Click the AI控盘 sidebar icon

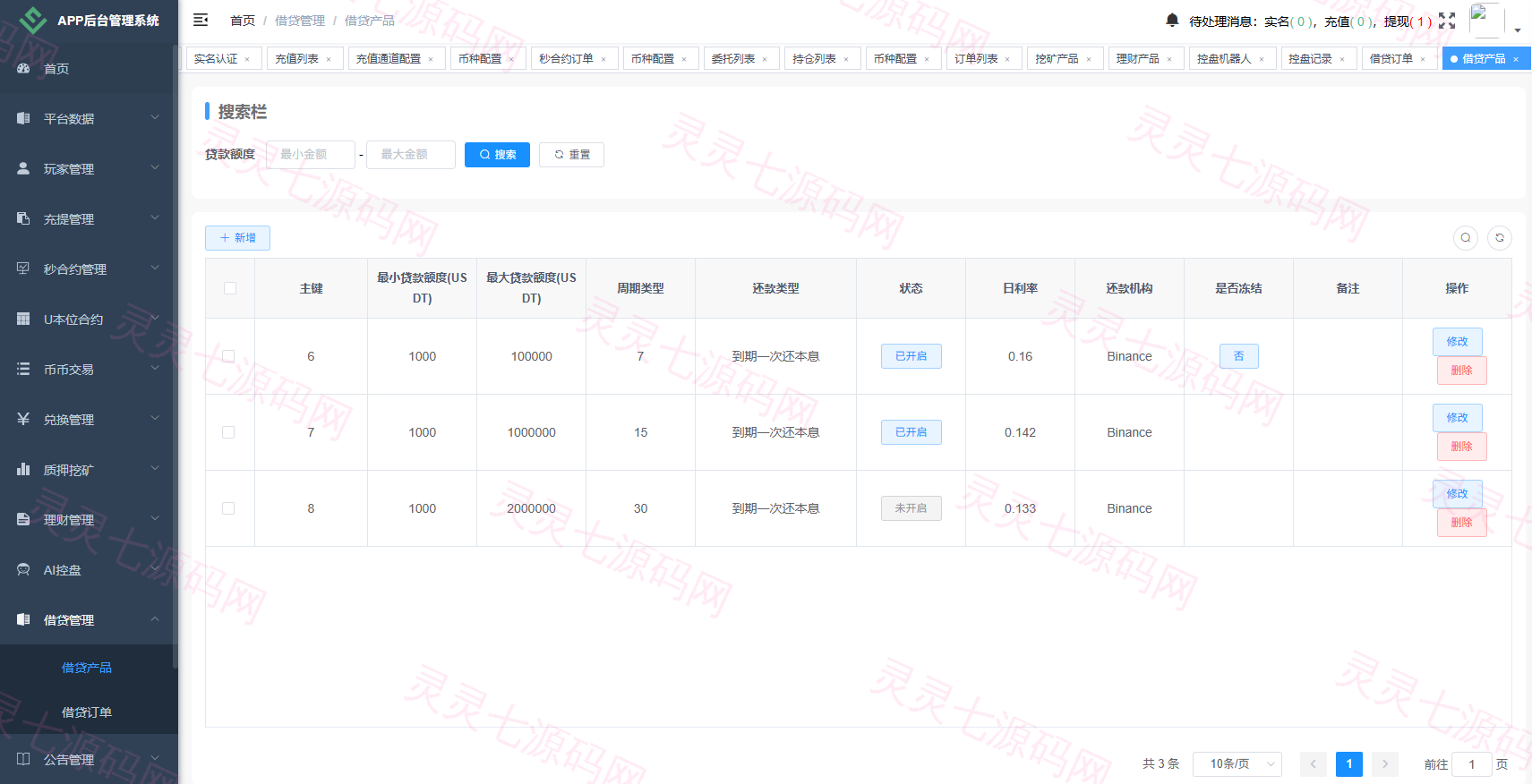[x=23, y=569]
